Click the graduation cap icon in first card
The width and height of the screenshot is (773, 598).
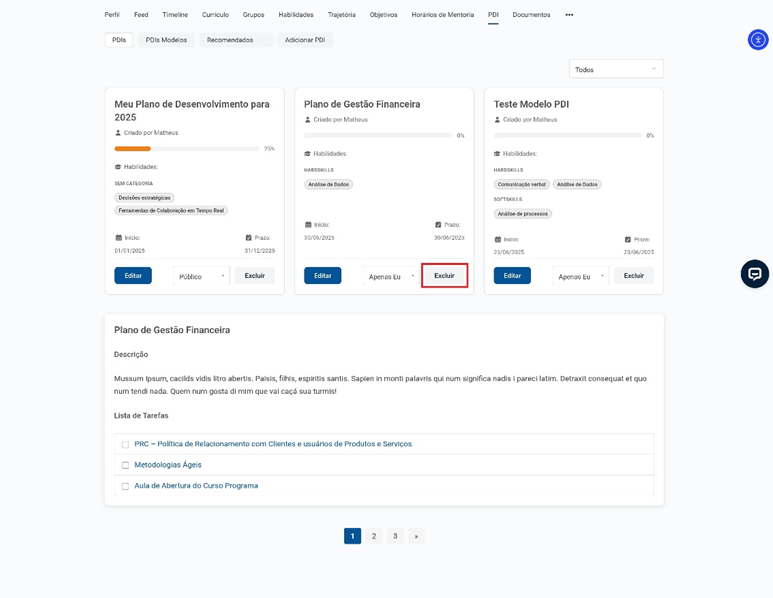[118, 167]
